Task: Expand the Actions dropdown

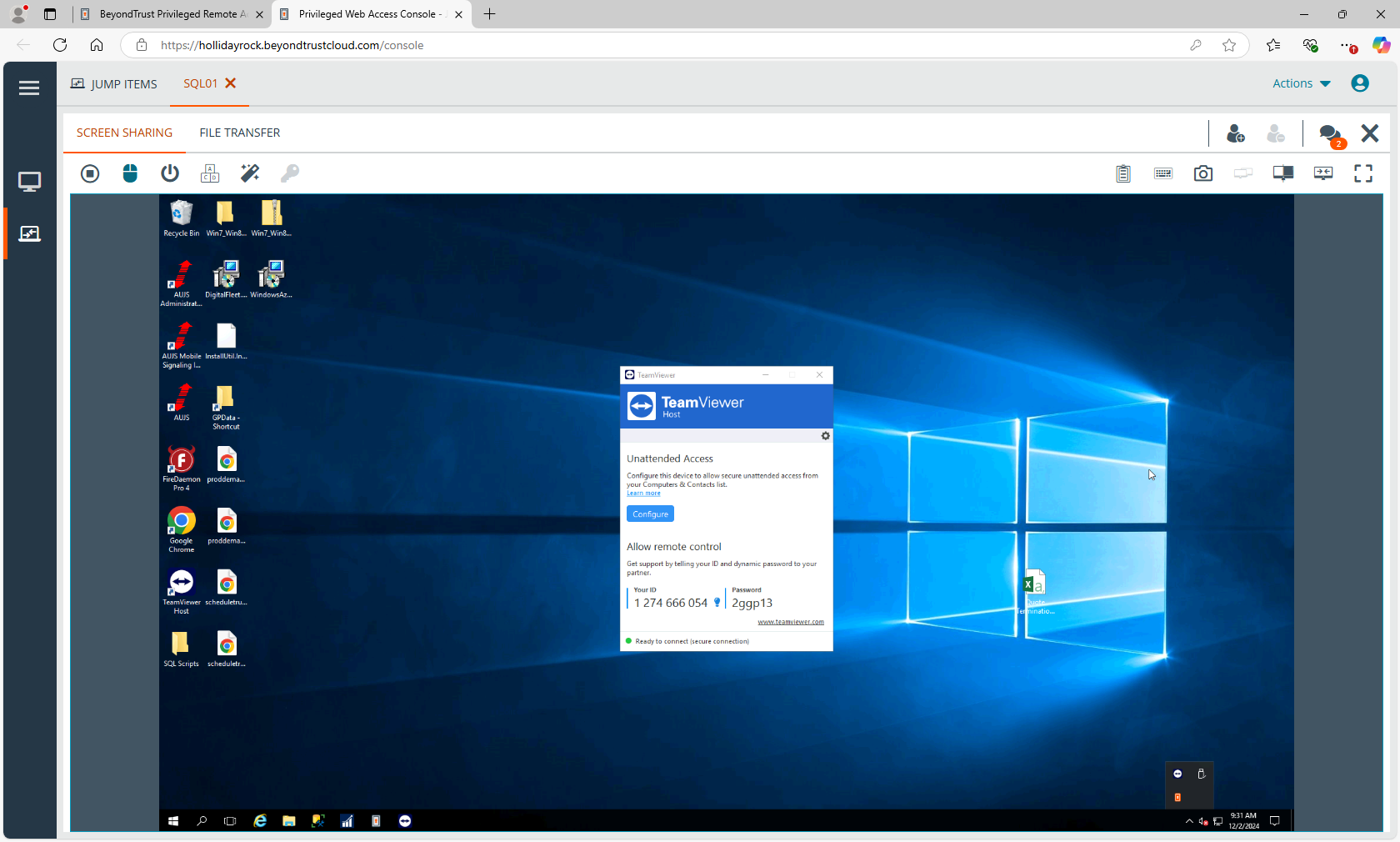Action: 1302,83
